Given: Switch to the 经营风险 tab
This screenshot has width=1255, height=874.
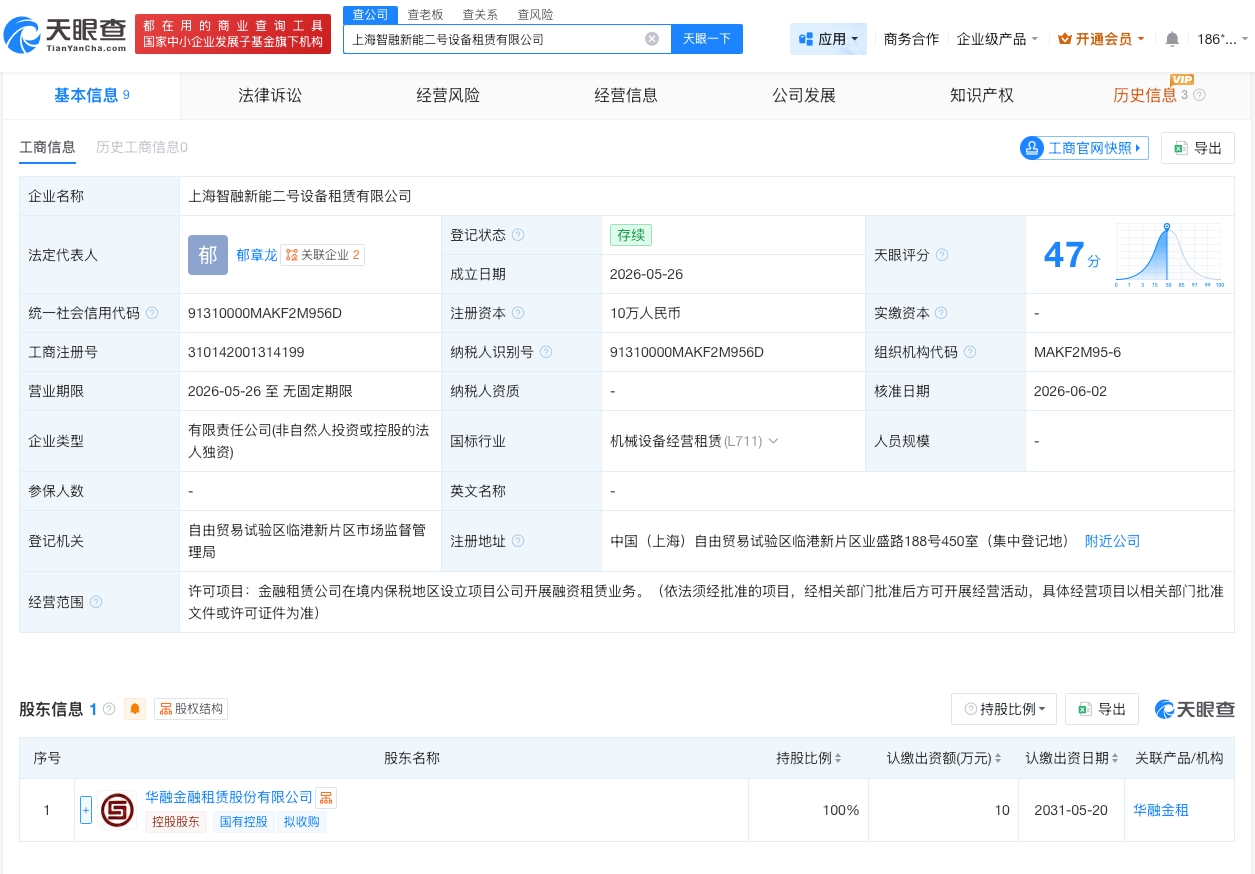Looking at the screenshot, I should click(448, 96).
